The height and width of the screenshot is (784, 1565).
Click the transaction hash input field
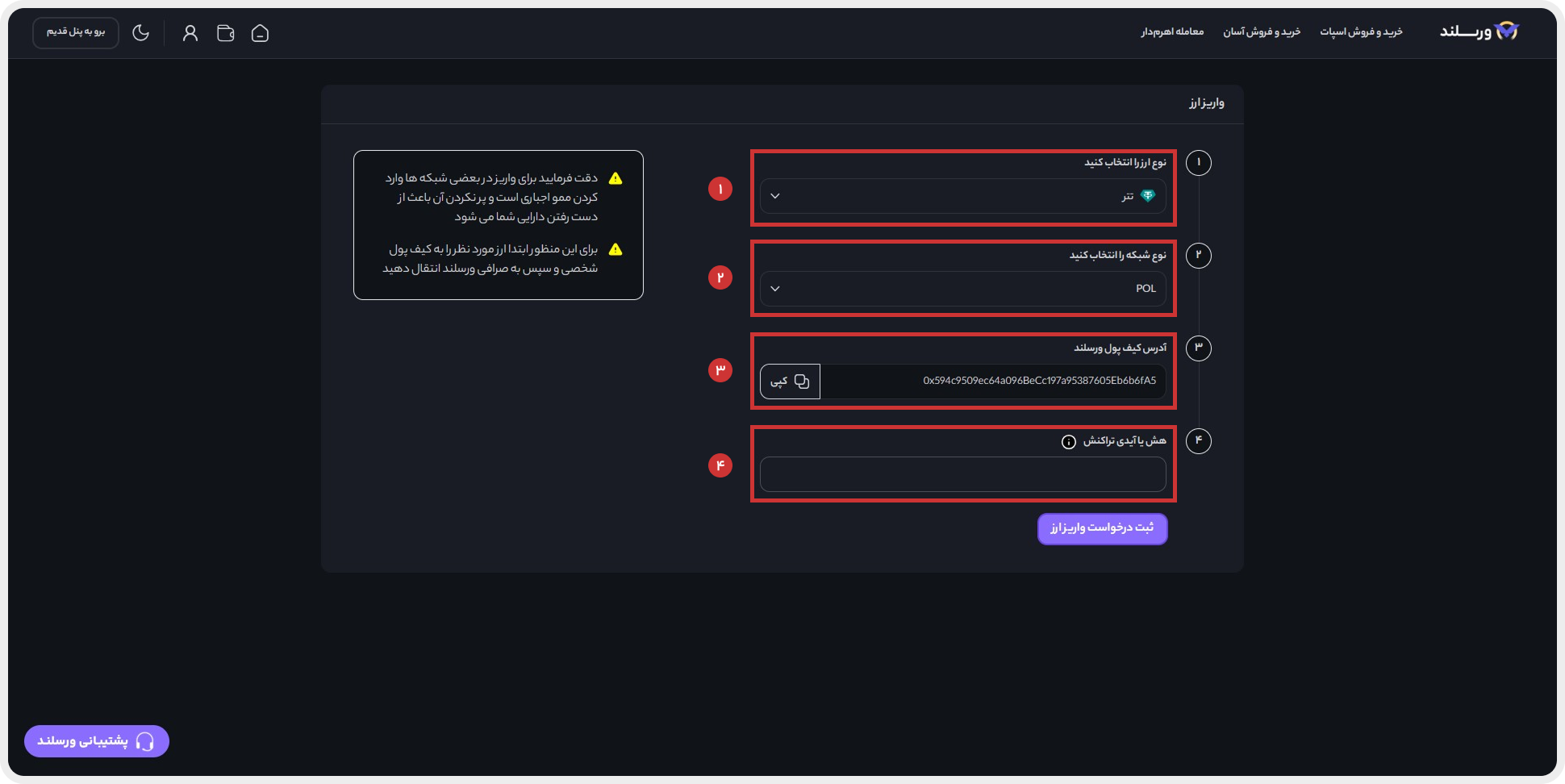tap(962, 474)
